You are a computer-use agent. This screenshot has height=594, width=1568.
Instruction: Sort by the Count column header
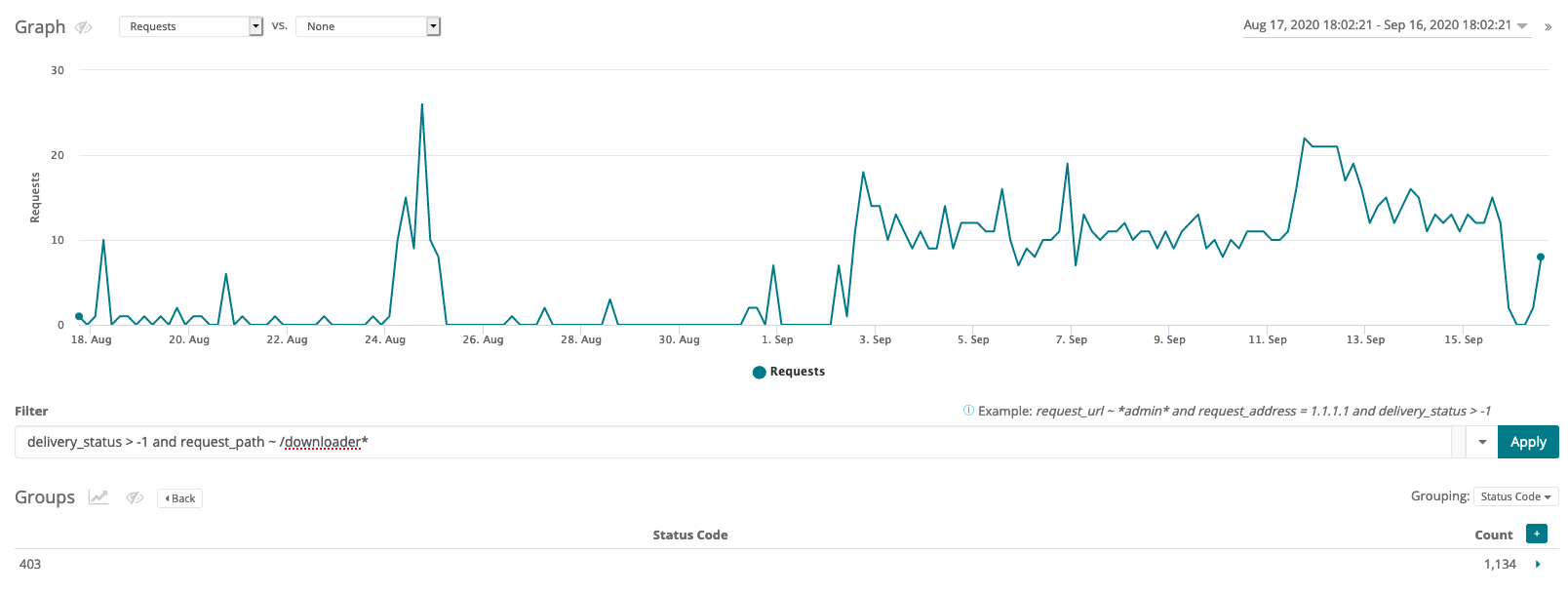1493,535
